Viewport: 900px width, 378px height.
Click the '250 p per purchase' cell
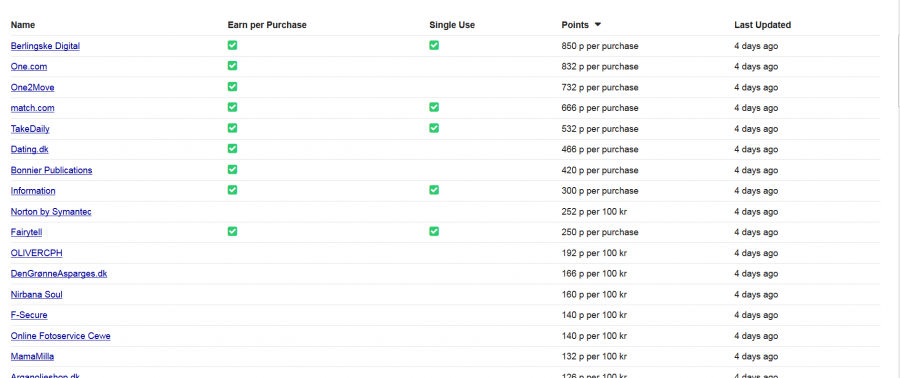(x=600, y=232)
